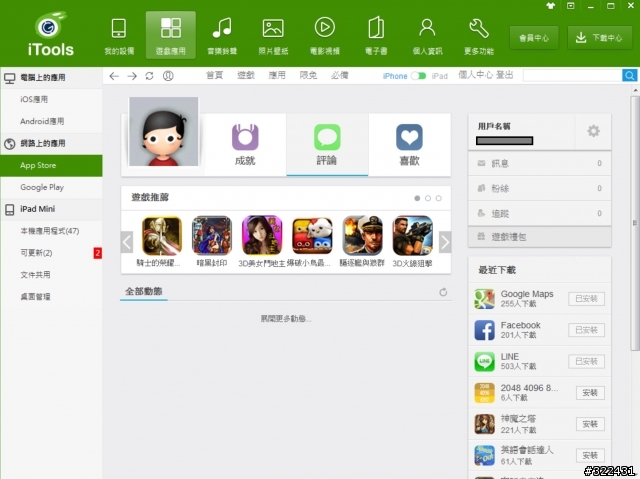Collapse the 網路上的應用 sidebar group
The height and width of the screenshot is (479, 640).
tap(51, 144)
